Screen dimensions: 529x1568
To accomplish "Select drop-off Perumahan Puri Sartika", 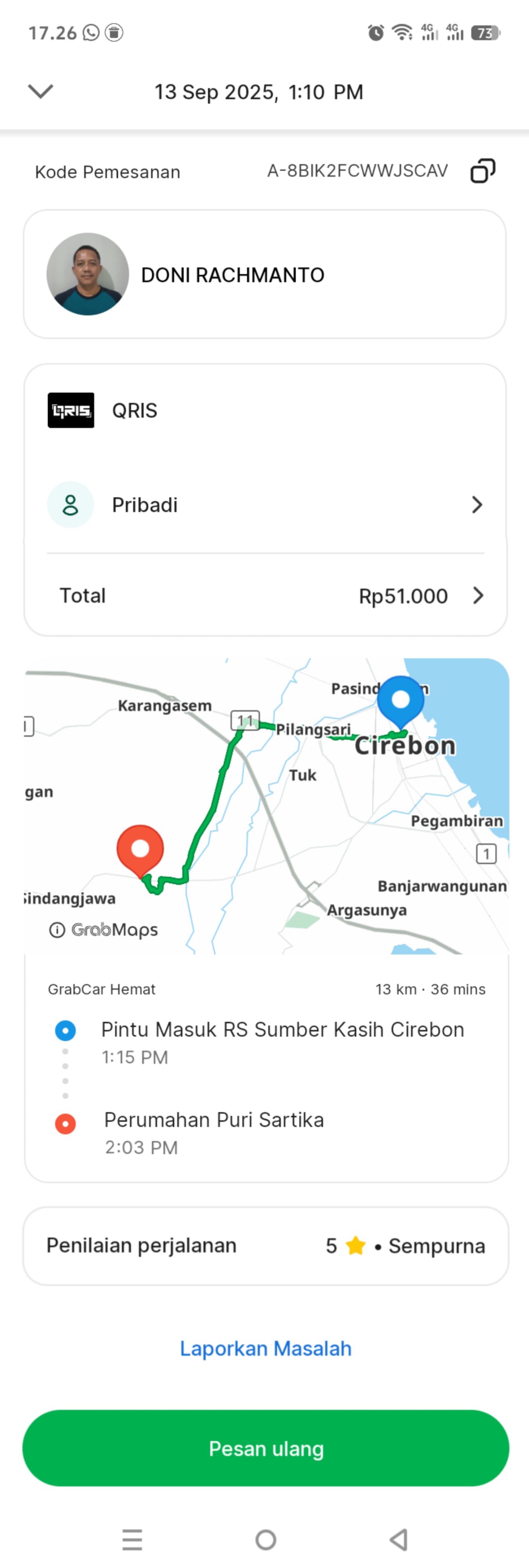I will [x=214, y=1120].
